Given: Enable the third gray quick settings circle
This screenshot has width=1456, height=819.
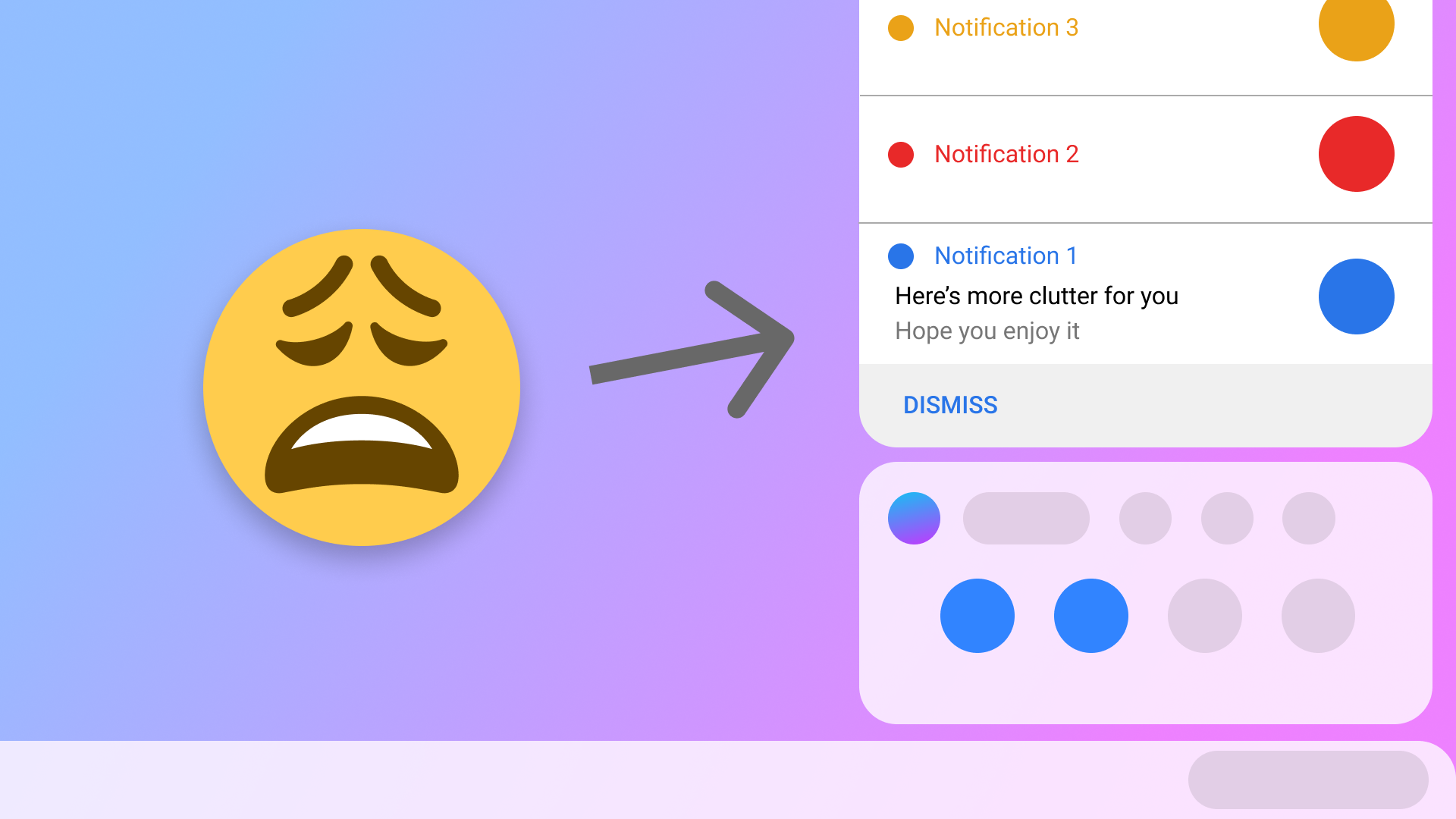Looking at the screenshot, I should (1205, 616).
